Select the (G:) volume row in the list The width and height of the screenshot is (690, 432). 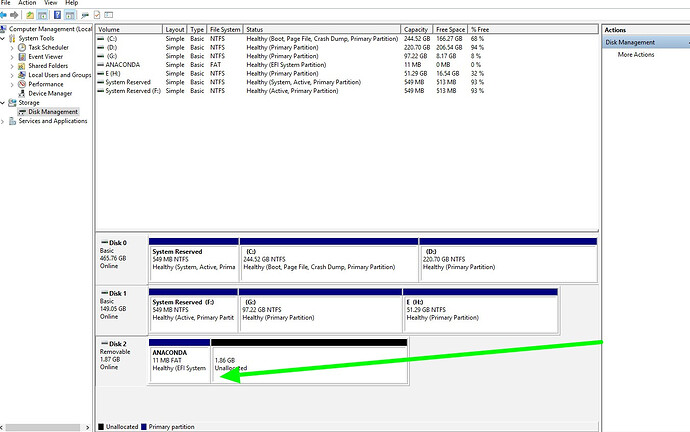[290, 56]
